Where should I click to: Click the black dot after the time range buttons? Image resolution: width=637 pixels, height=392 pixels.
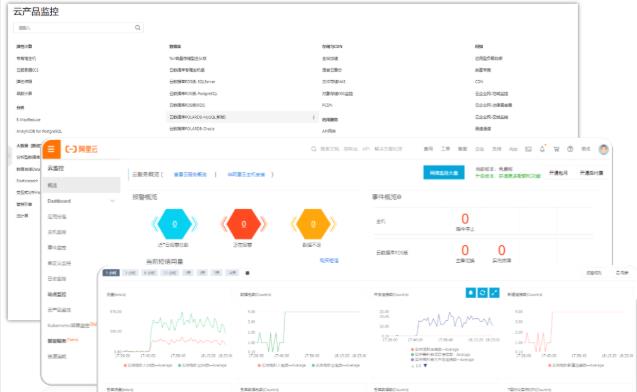pyautogui.click(x=247, y=273)
